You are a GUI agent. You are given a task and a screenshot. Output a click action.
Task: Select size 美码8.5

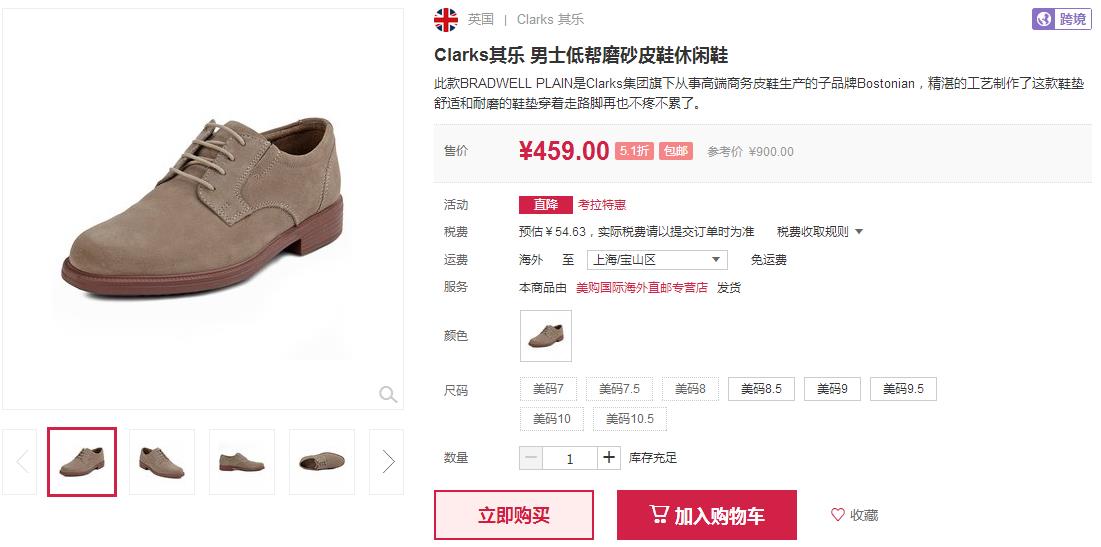click(761, 389)
